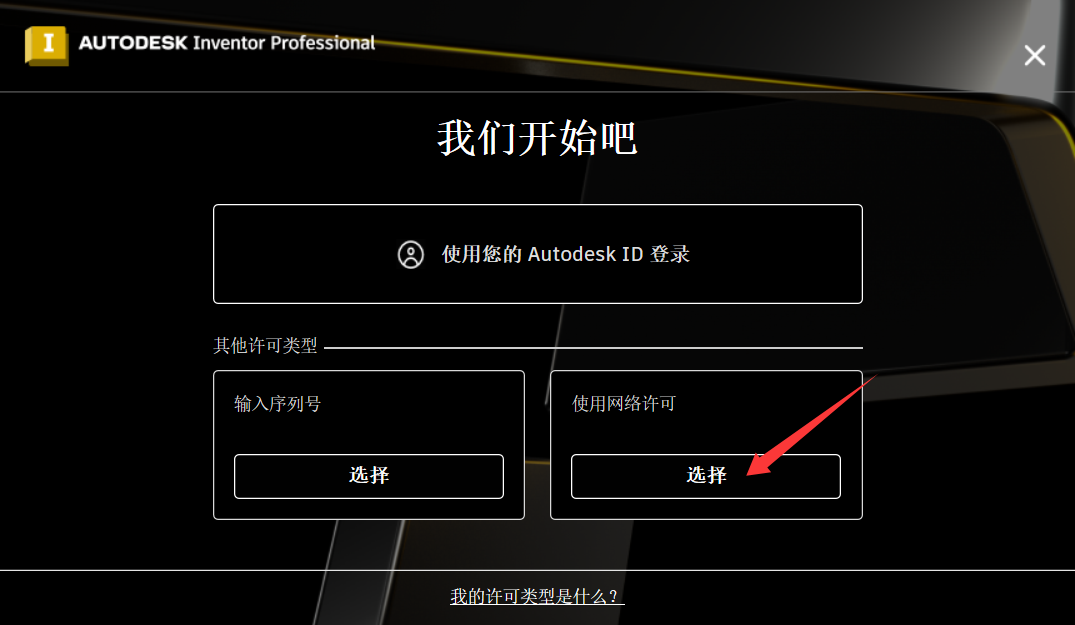Click the bold AUTODESK word in header
This screenshot has width=1075, height=625.
pyautogui.click(x=133, y=42)
